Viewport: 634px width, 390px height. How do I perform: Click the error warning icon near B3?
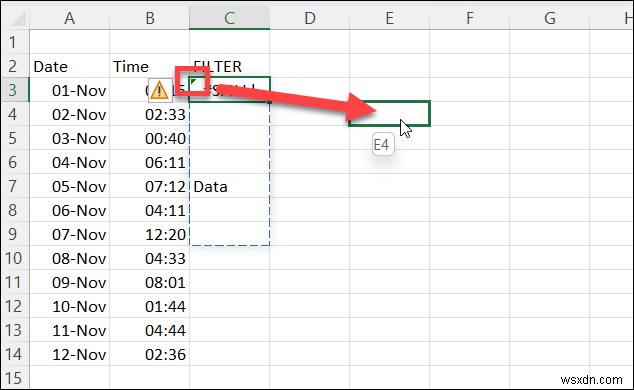pos(160,90)
